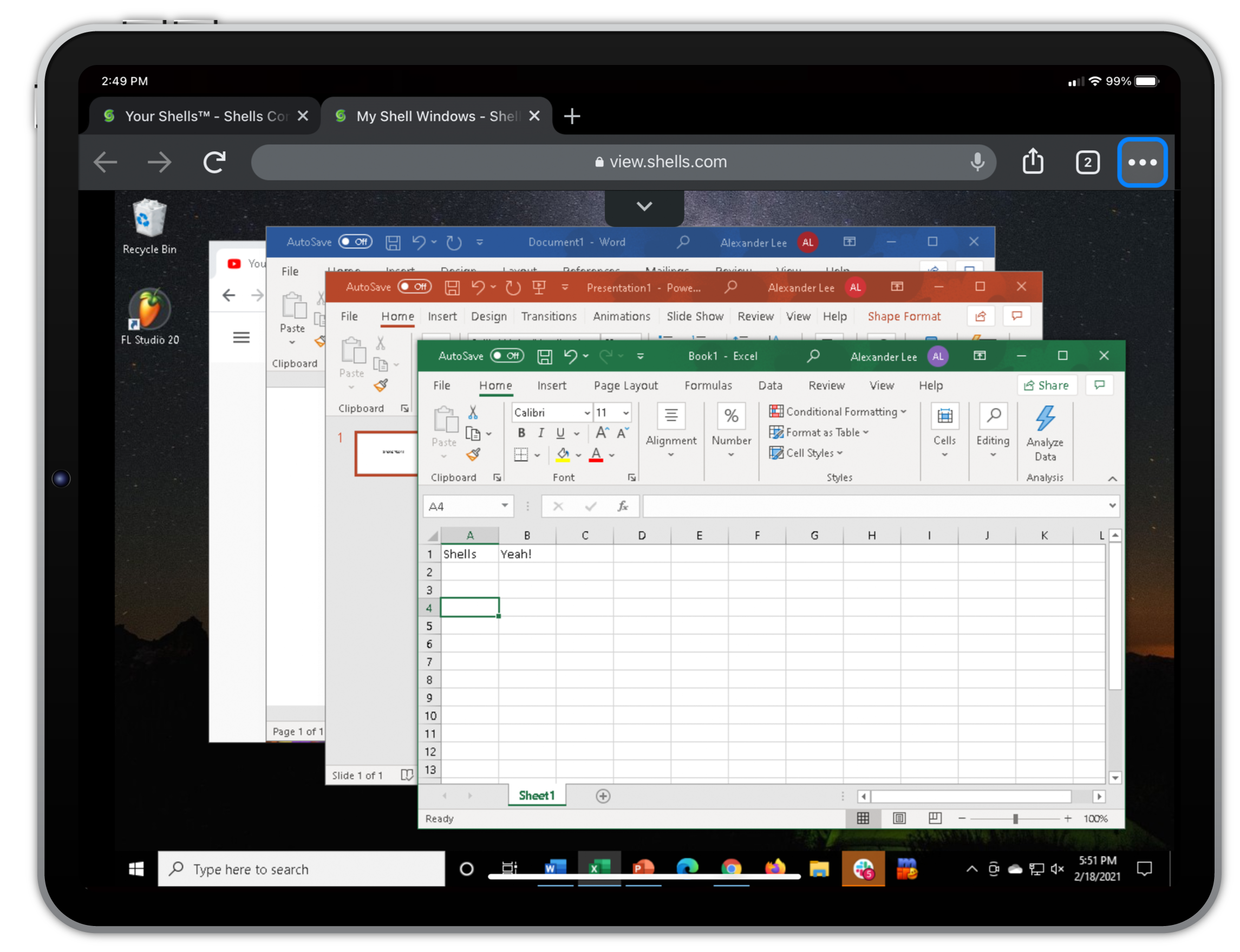Add a new sheet with plus icon

click(603, 796)
